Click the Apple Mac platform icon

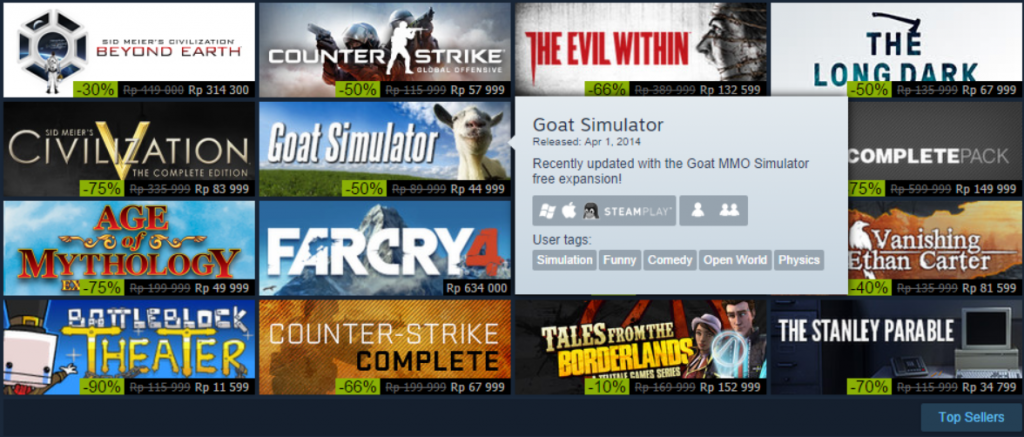click(x=569, y=210)
